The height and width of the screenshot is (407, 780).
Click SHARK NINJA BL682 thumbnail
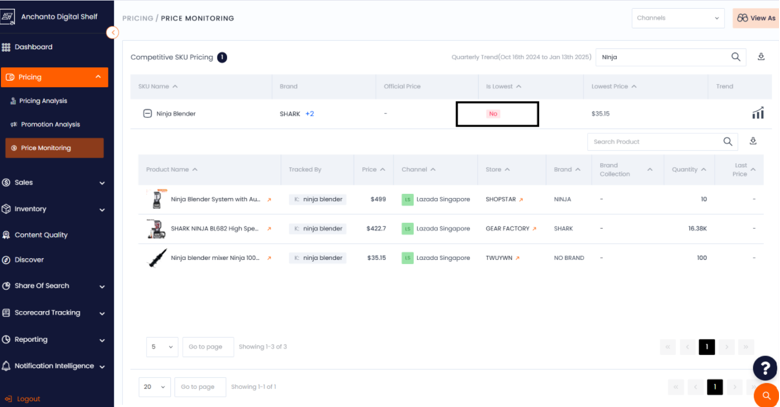pos(157,228)
